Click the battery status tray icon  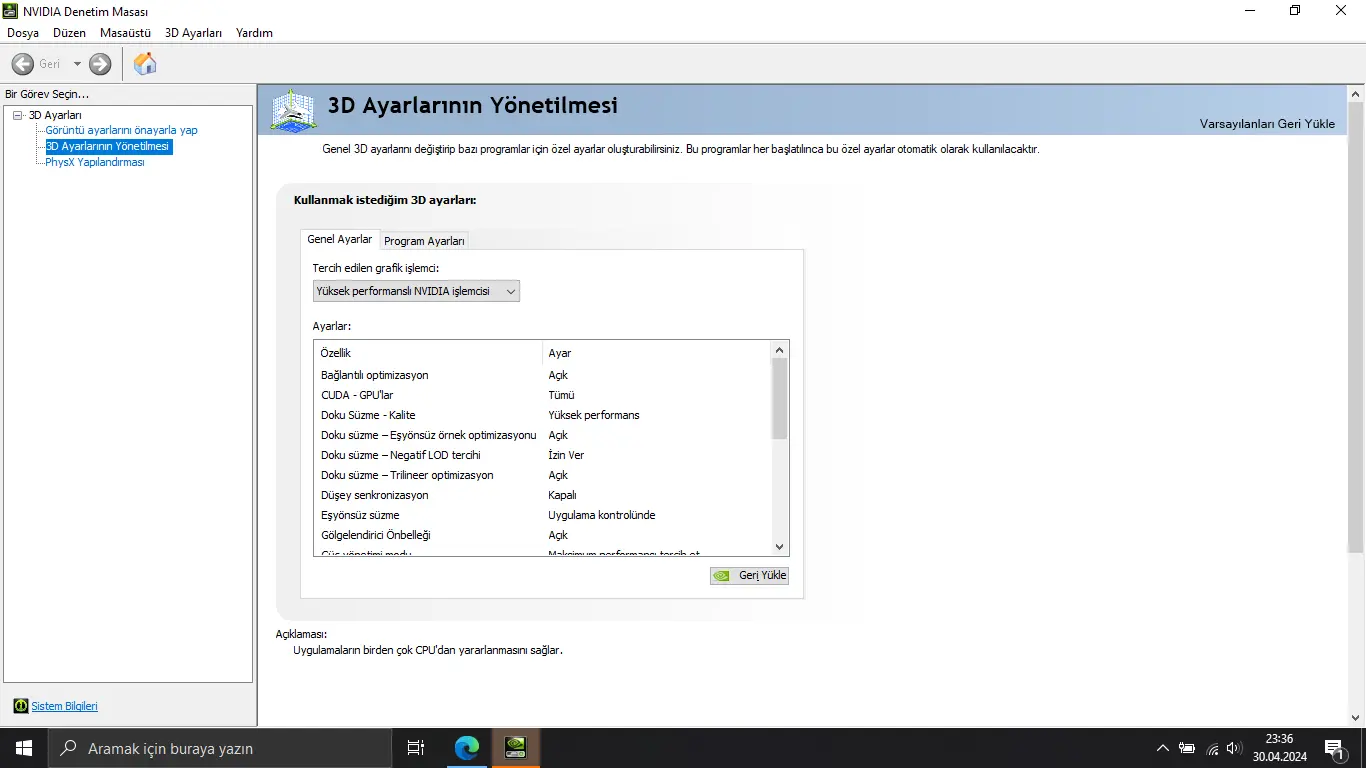tap(1187, 748)
